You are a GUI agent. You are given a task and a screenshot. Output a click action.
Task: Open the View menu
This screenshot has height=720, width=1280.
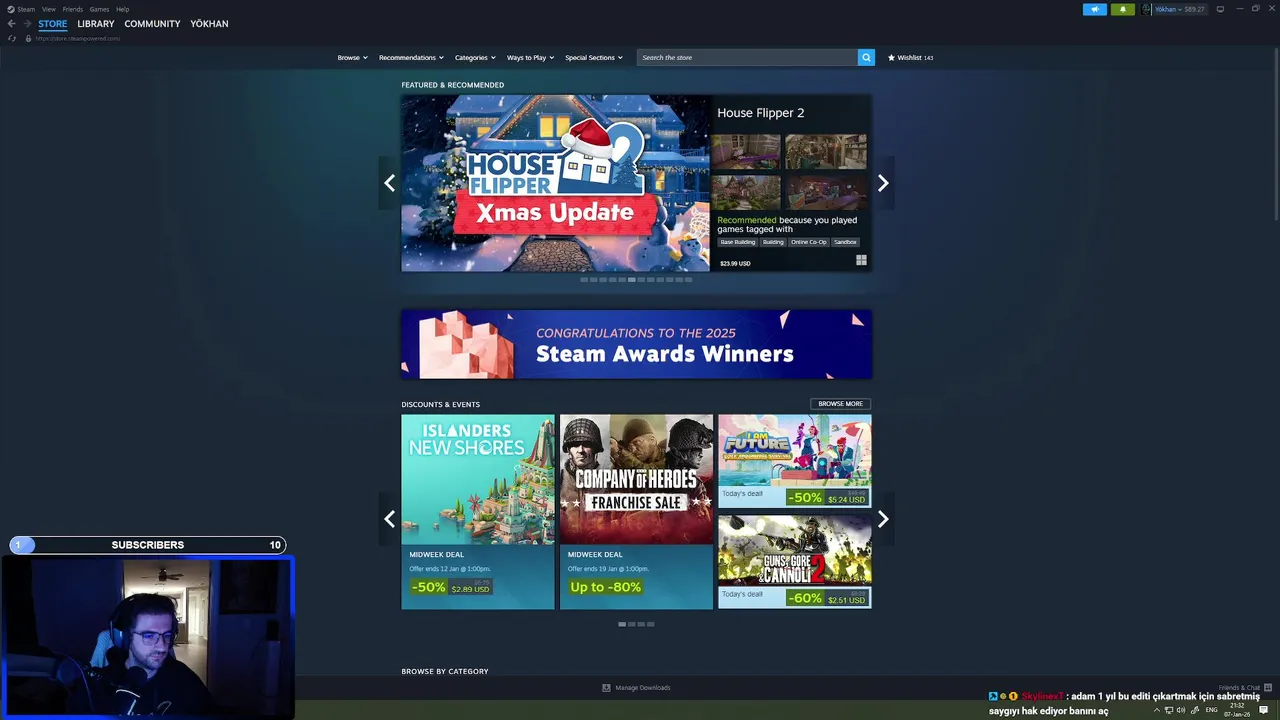(48, 9)
